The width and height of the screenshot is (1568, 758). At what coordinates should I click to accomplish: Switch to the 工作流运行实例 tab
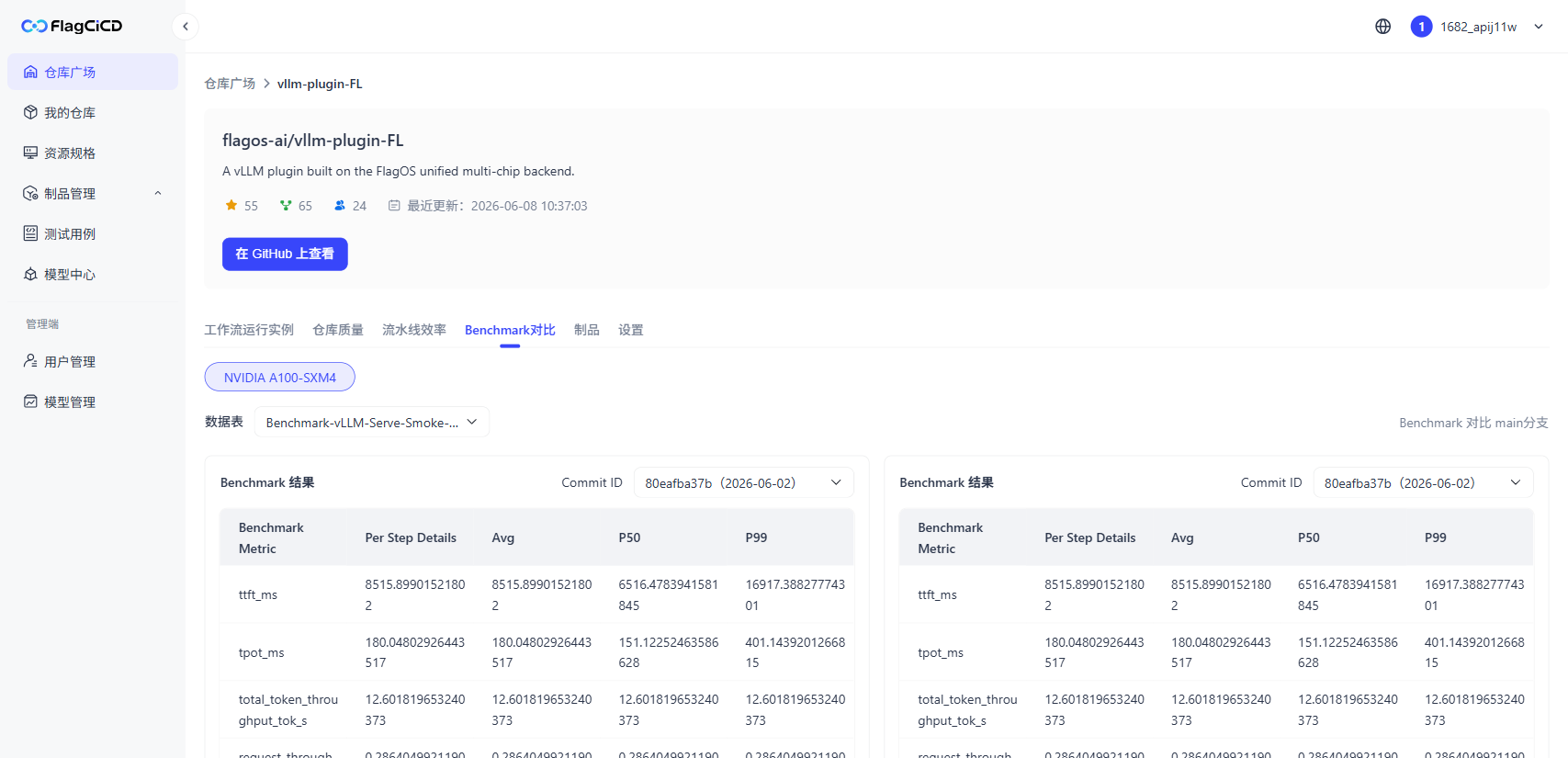click(249, 330)
